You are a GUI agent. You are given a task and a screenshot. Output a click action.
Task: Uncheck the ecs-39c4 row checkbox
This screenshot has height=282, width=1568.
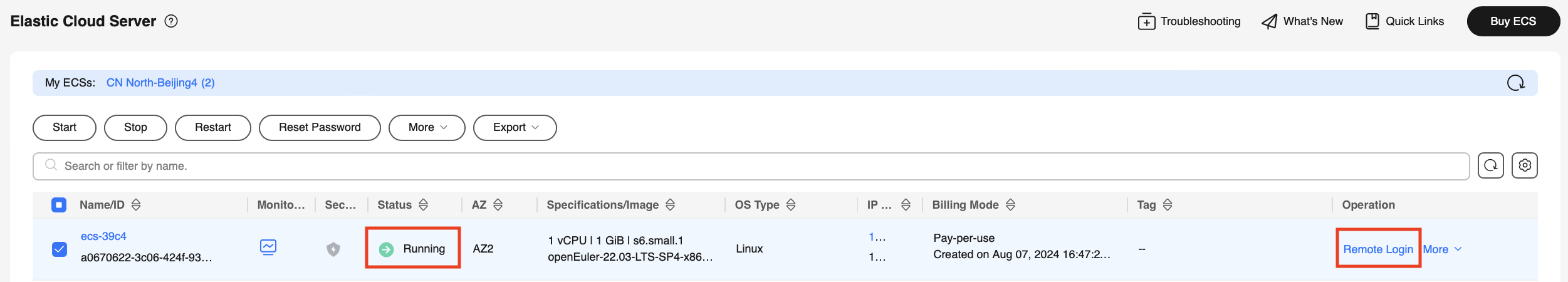[x=60, y=249]
